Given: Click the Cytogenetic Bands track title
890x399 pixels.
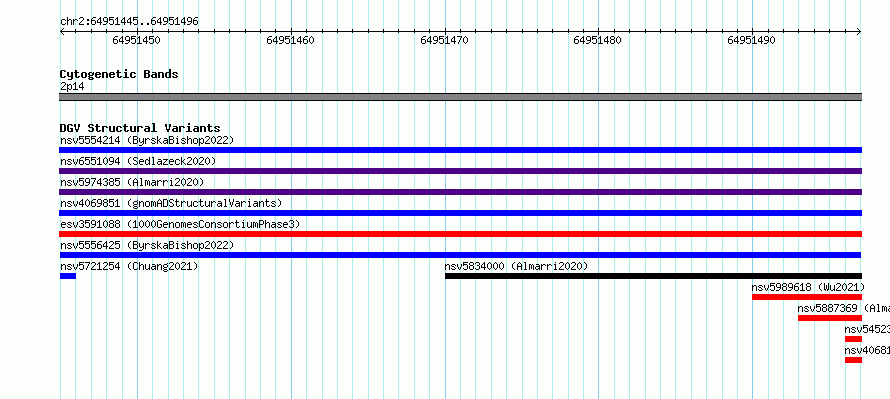Looking at the screenshot, I should pyautogui.click(x=119, y=74).
